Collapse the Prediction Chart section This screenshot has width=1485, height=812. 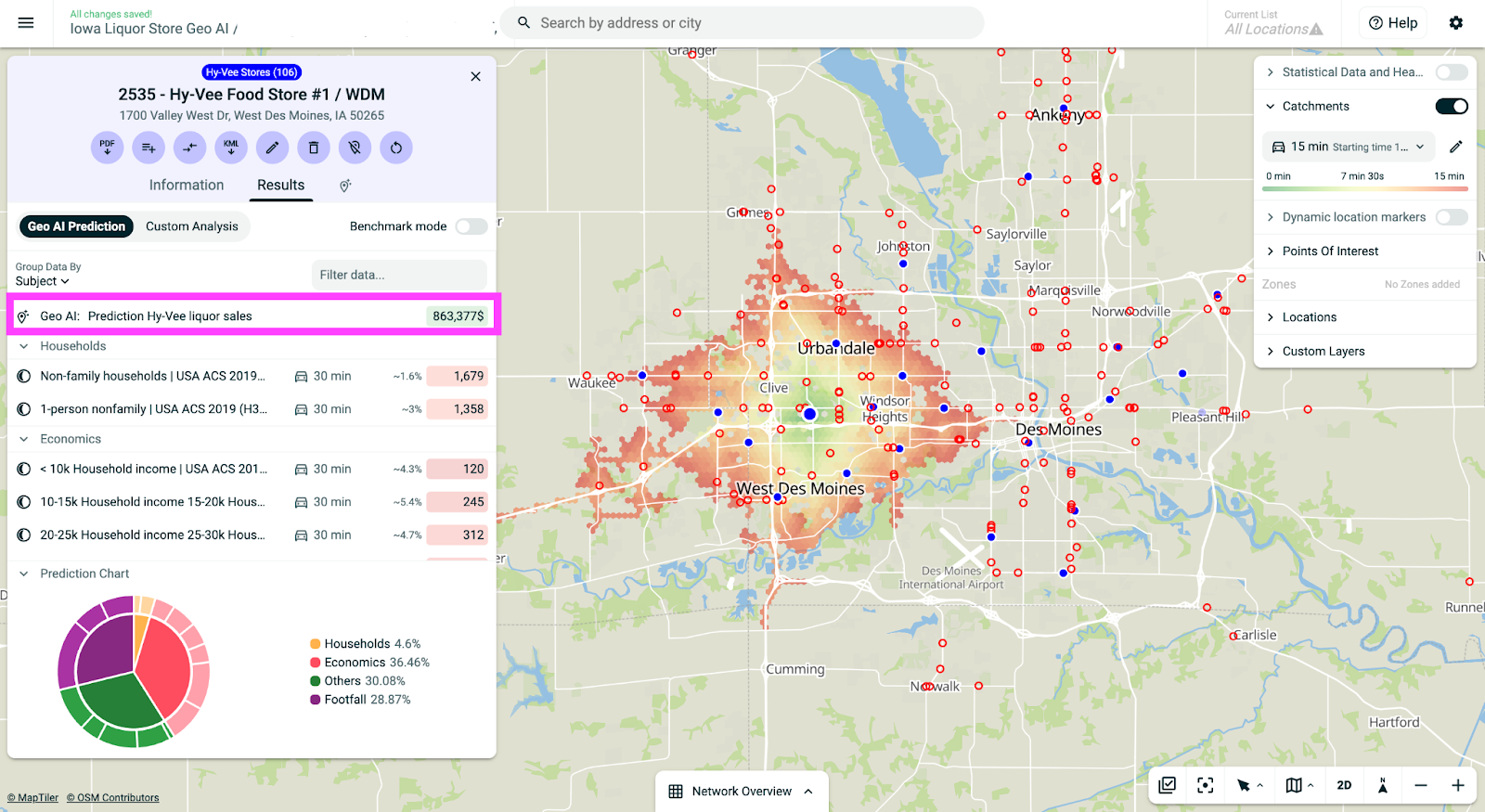click(24, 574)
